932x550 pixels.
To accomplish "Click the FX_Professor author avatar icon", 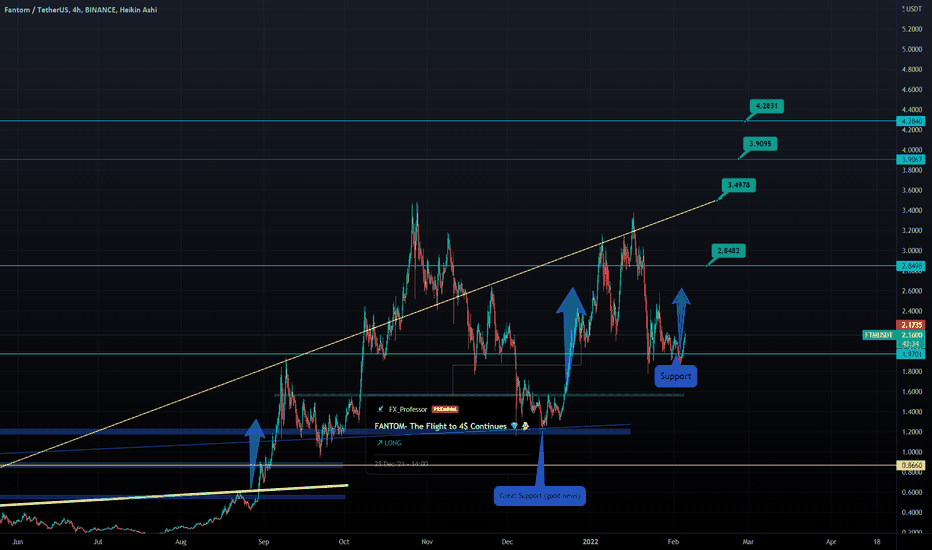I will pyautogui.click(x=380, y=409).
